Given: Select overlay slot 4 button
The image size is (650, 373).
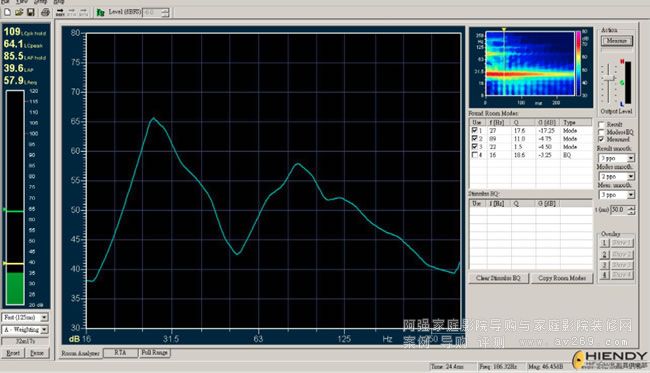Looking at the screenshot, I should click(604, 275).
